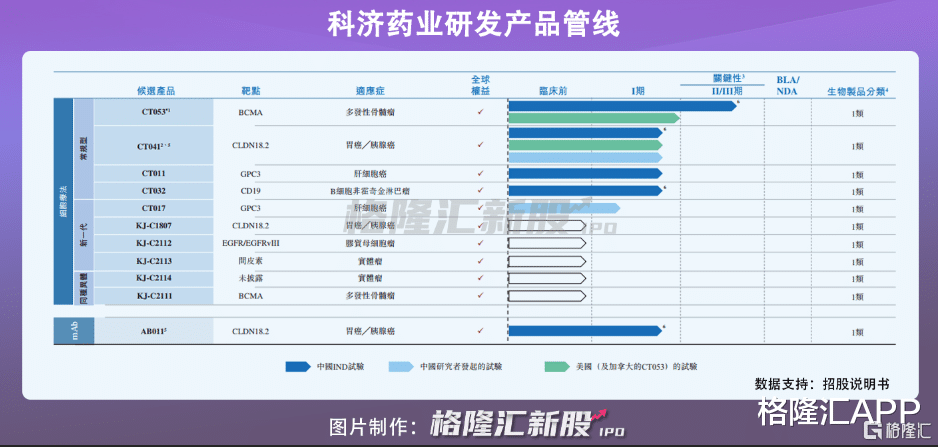Click 多發性骨髓瘤 in the KJ-C2111 row
The height and width of the screenshot is (447, 938).
(370, 296)
